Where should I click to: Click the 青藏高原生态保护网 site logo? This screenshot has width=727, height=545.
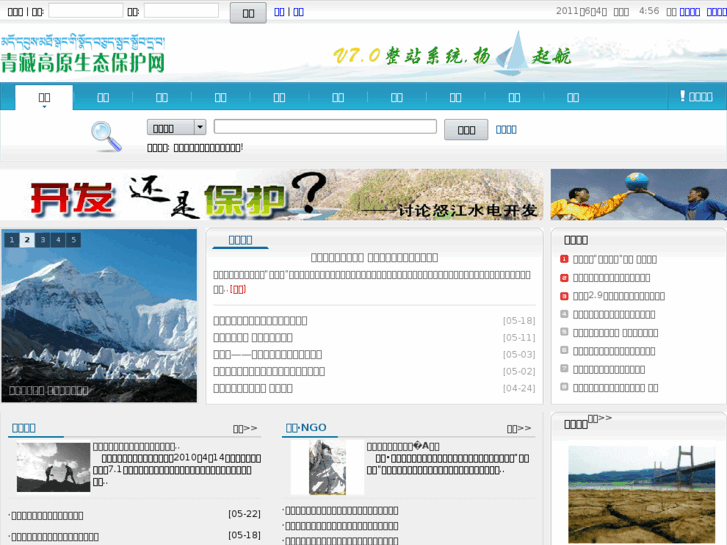83,54
